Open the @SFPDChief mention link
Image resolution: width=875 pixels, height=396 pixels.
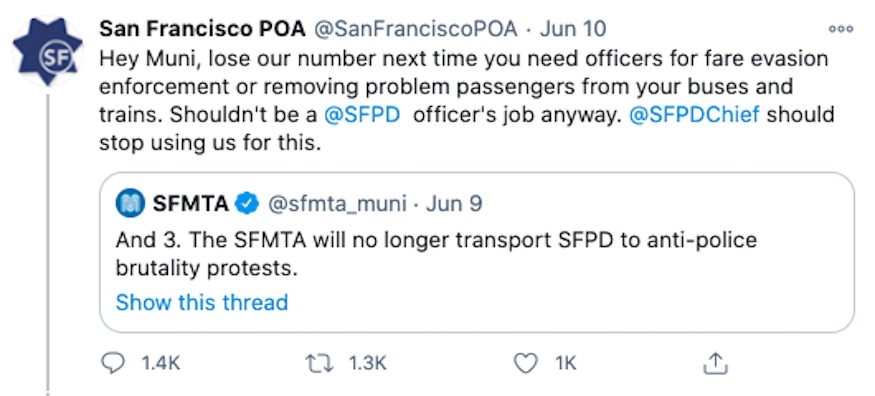(x=694, y=114)
